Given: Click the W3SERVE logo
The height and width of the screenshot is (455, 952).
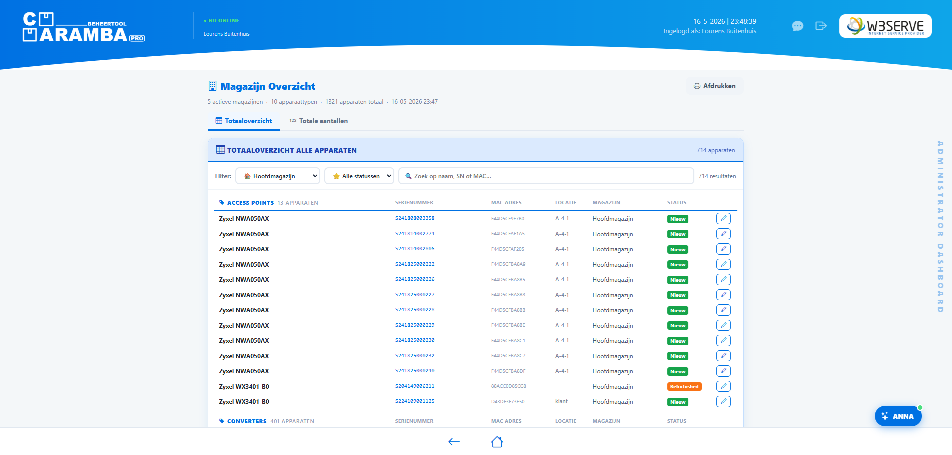Looking at the screenshot, I should click(885, 26).
